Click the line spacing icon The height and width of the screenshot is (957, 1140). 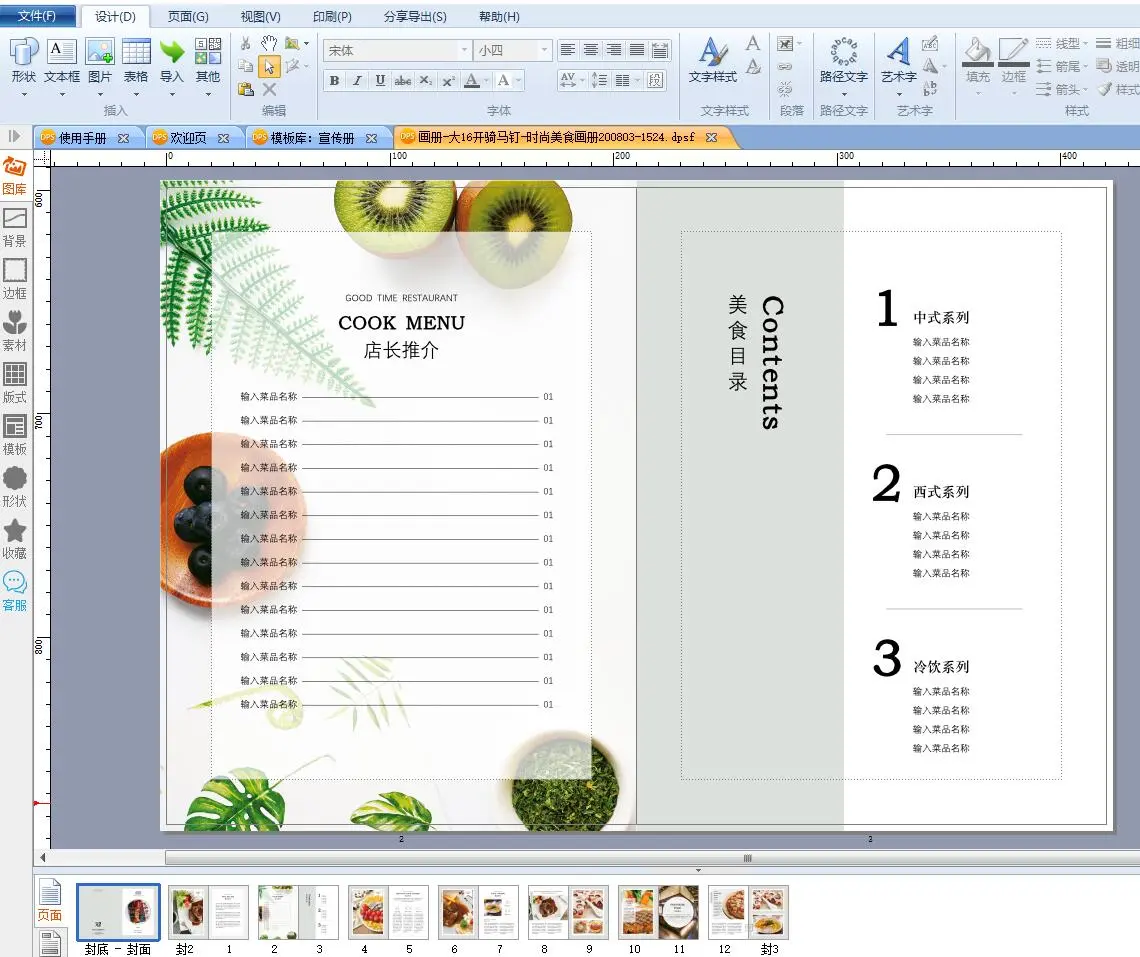599,80
